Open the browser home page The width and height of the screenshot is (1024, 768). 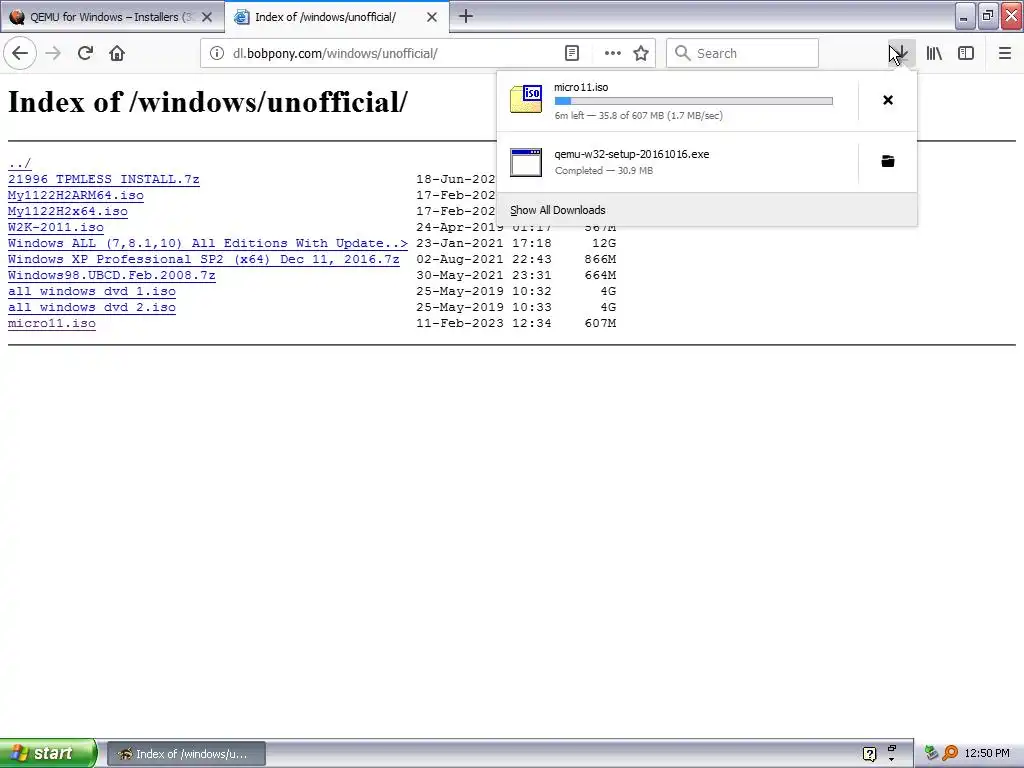coord(117,53)
